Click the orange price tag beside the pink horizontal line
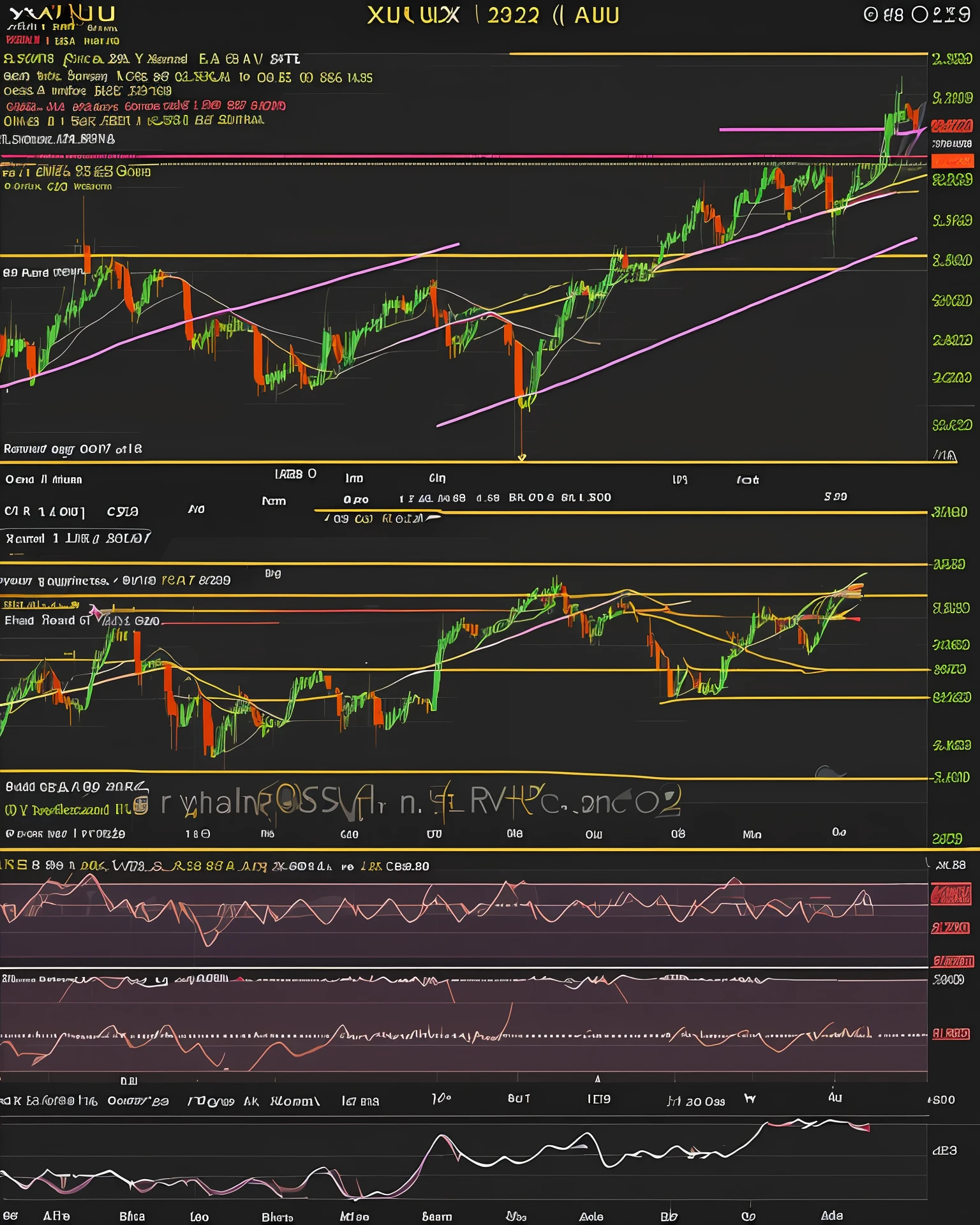Image resolution: width=980 pixels, height=1225 pixels. pyautogui.click(x=951, y=161)
